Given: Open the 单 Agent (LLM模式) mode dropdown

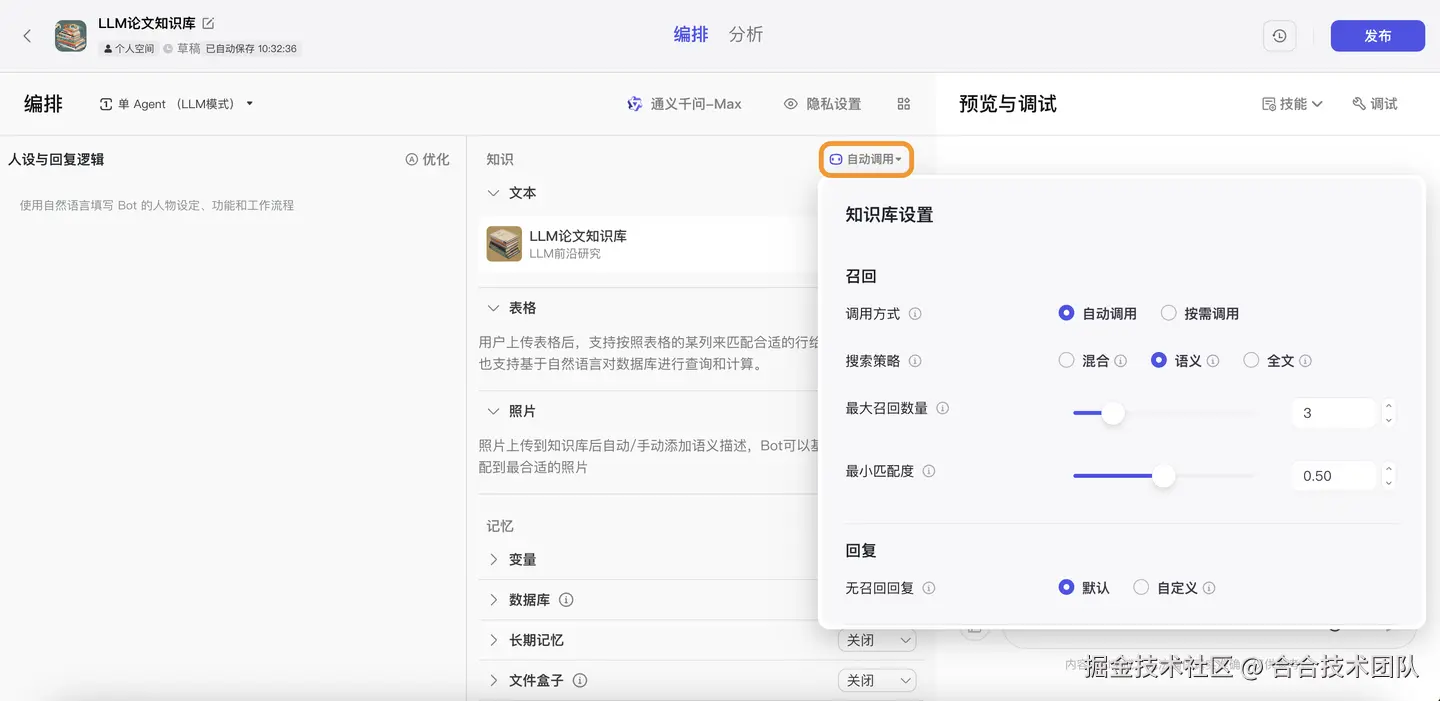Looking at the screenshot, I should 176,104.
